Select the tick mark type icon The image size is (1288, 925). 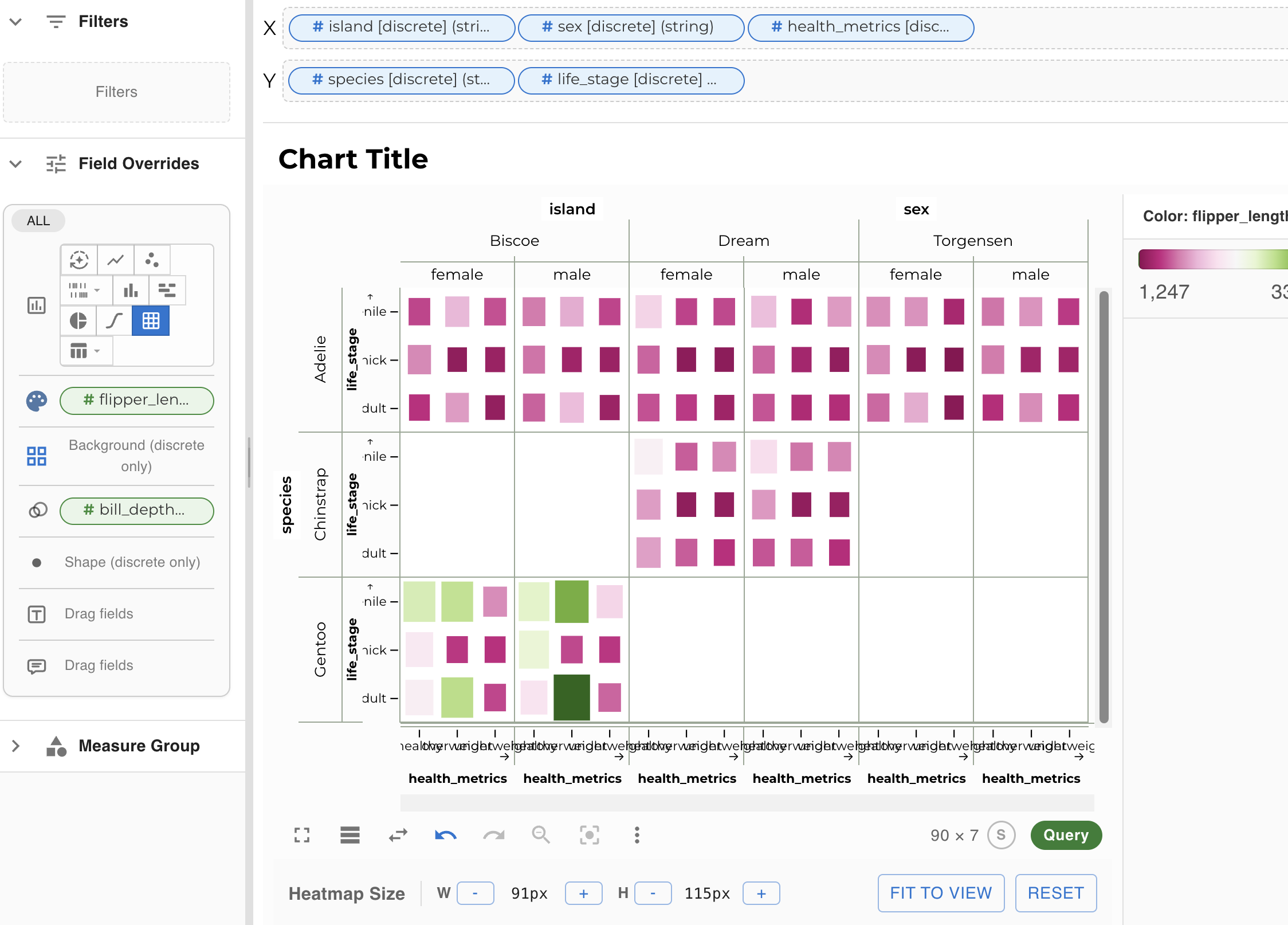pos(78,290)
